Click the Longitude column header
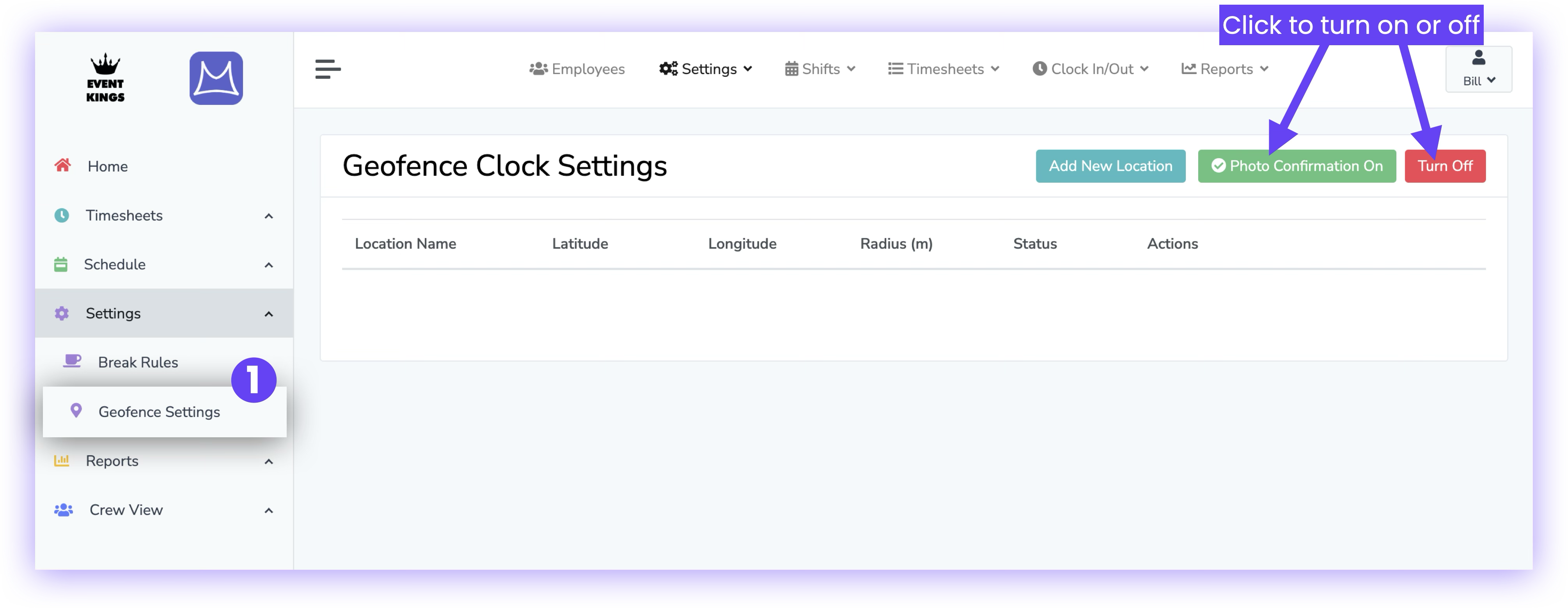Screen dimensions: 1568x608 click(x=742, y=243)
